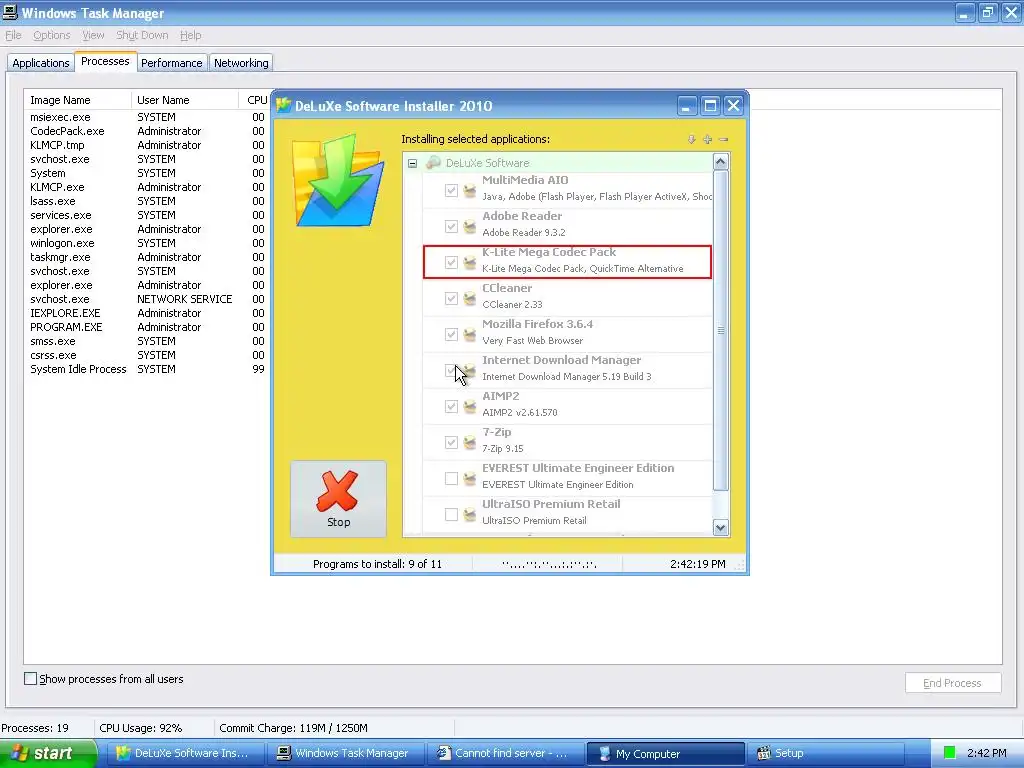This screenshot has width=1024, height=768.
Task: Click the package icon beside CCleaner
Action: 470,298
